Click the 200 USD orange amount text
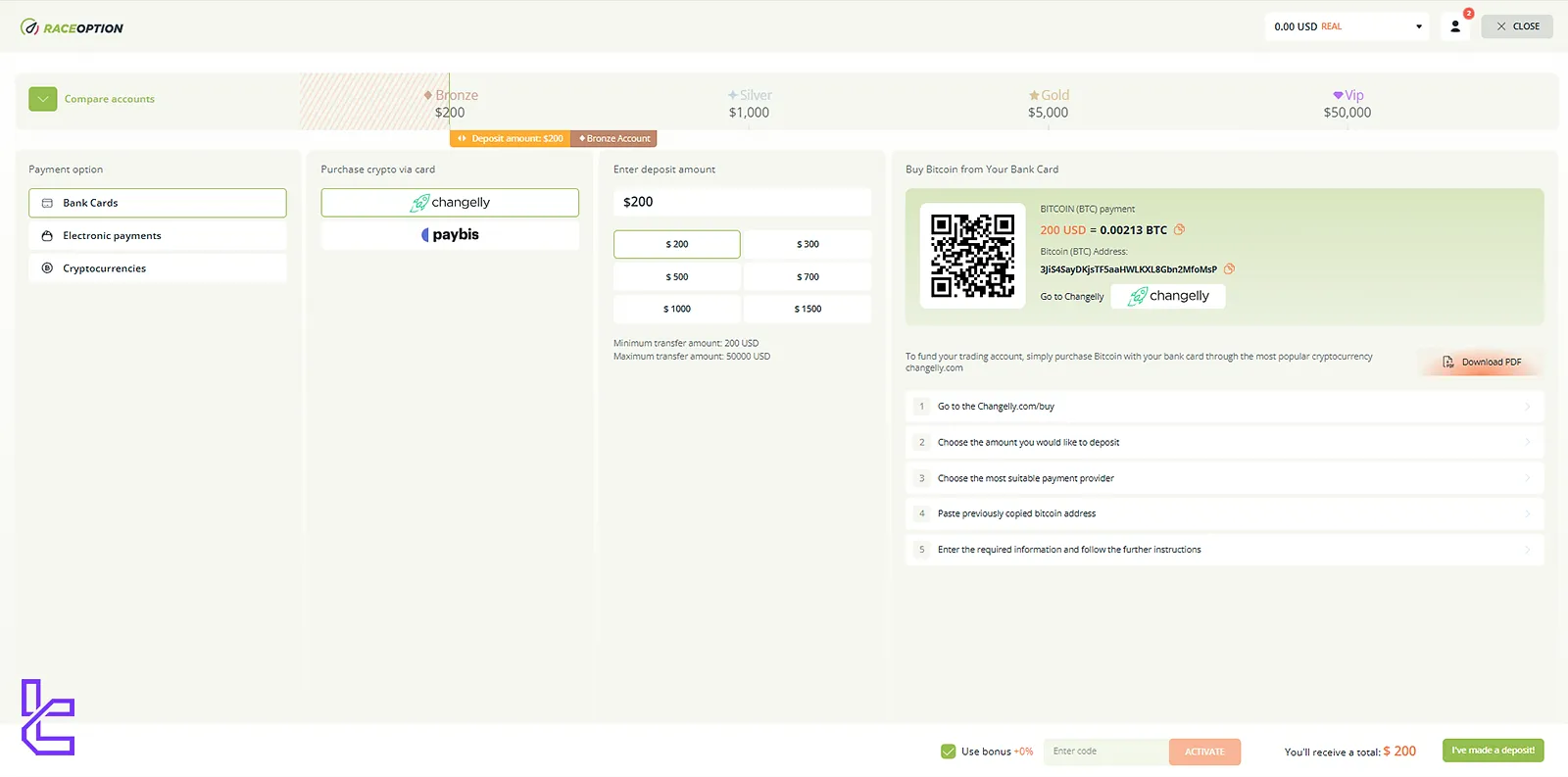This screenshot has height=777, width=1568. 1063,230
